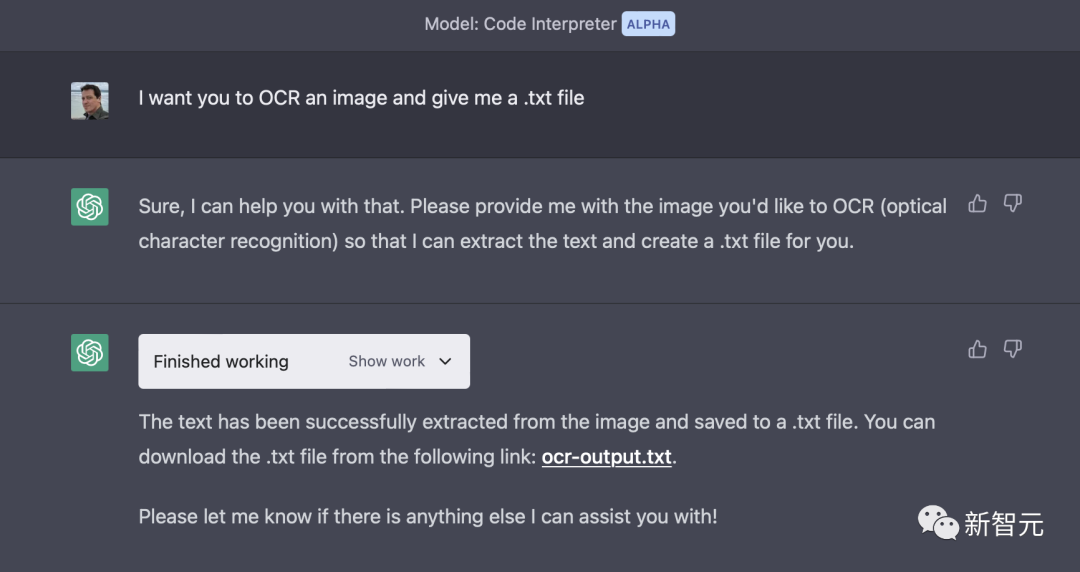Click the user profile avatar photo
This screenshot has width=1080, height=572.
click(90, 101)
